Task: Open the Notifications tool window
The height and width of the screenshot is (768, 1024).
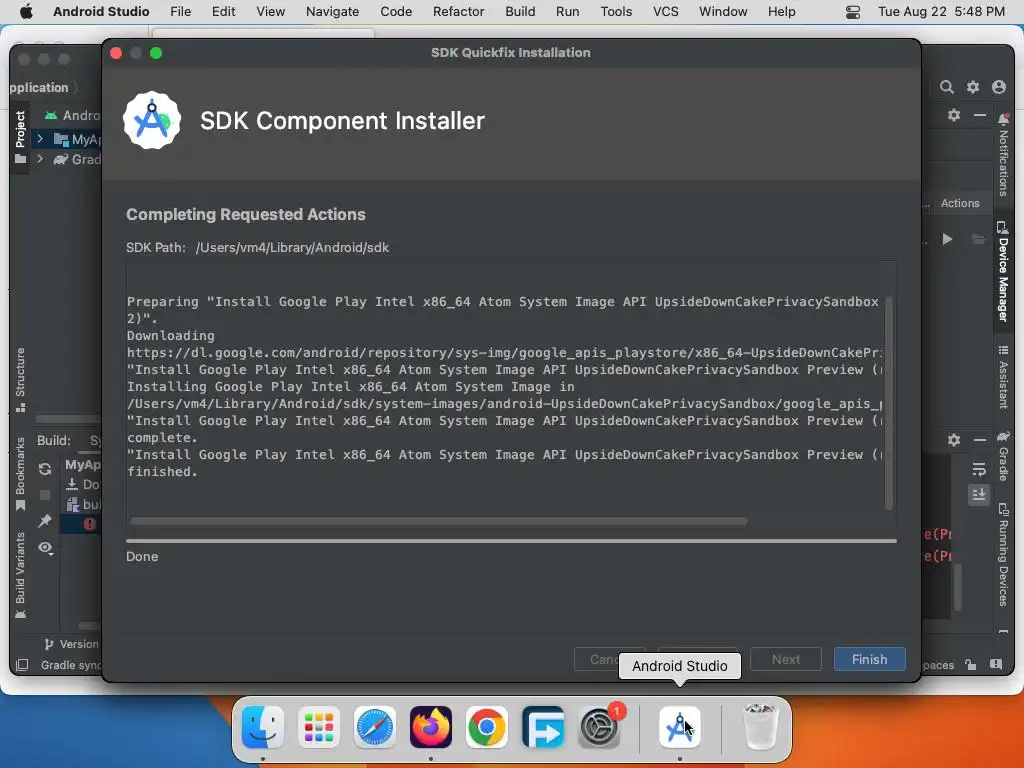Action: coord(1003,155)
